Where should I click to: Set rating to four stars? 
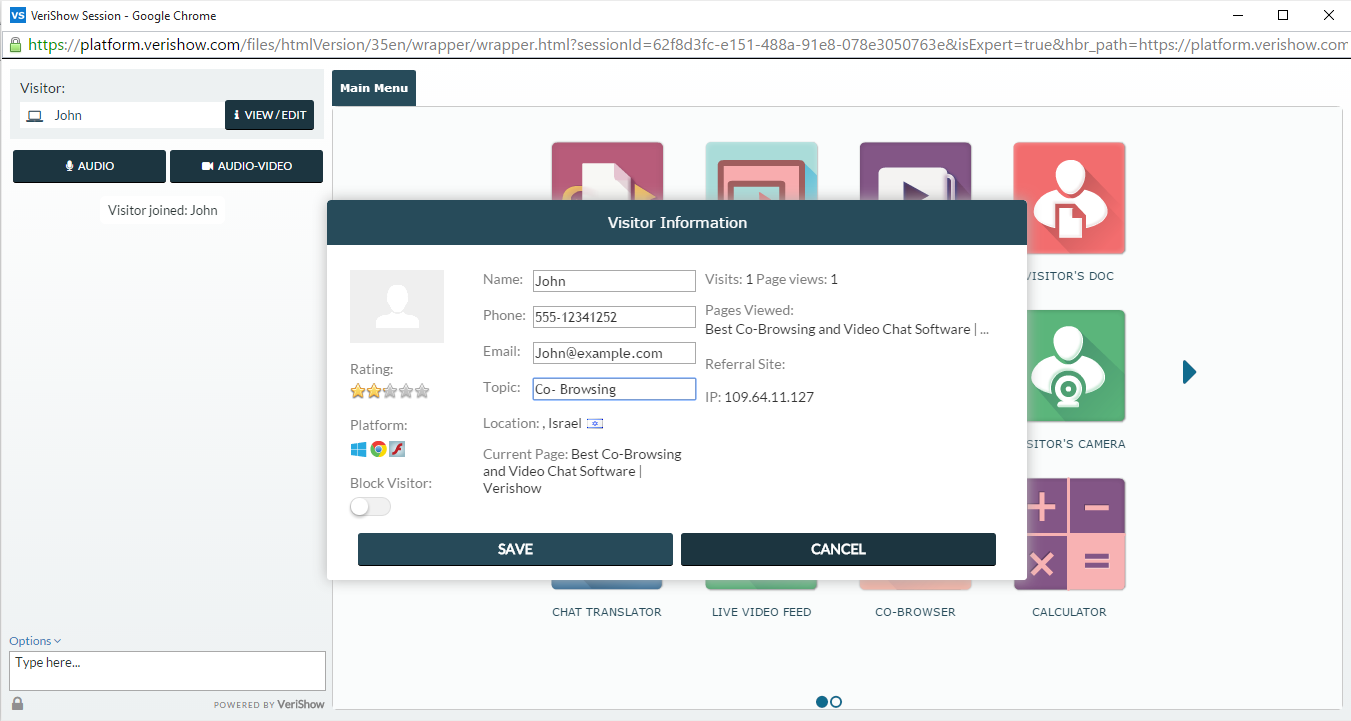(x=406, y=391)
